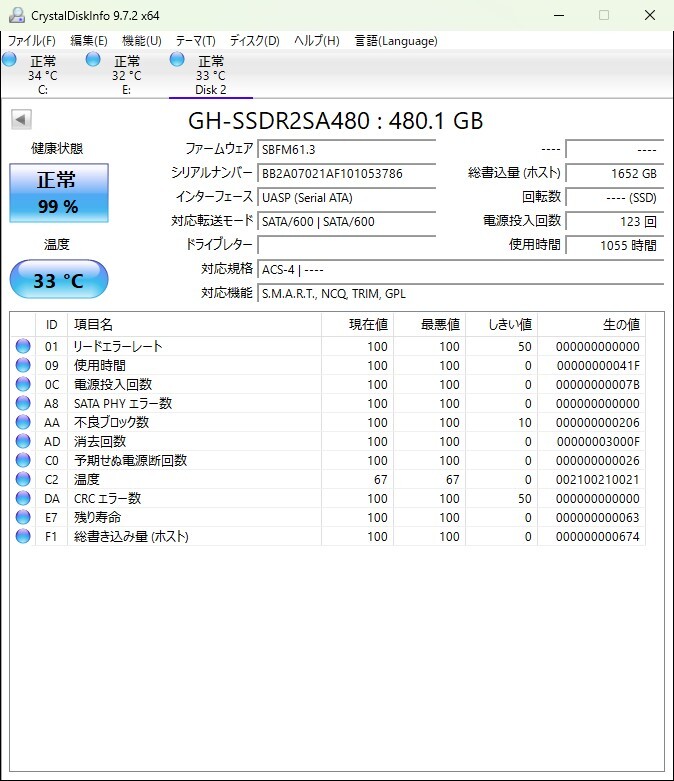The width and height of the screenshot is (674, 781).
Task: Click the 正常 99% health status button
Action: [x=58, y=193]
